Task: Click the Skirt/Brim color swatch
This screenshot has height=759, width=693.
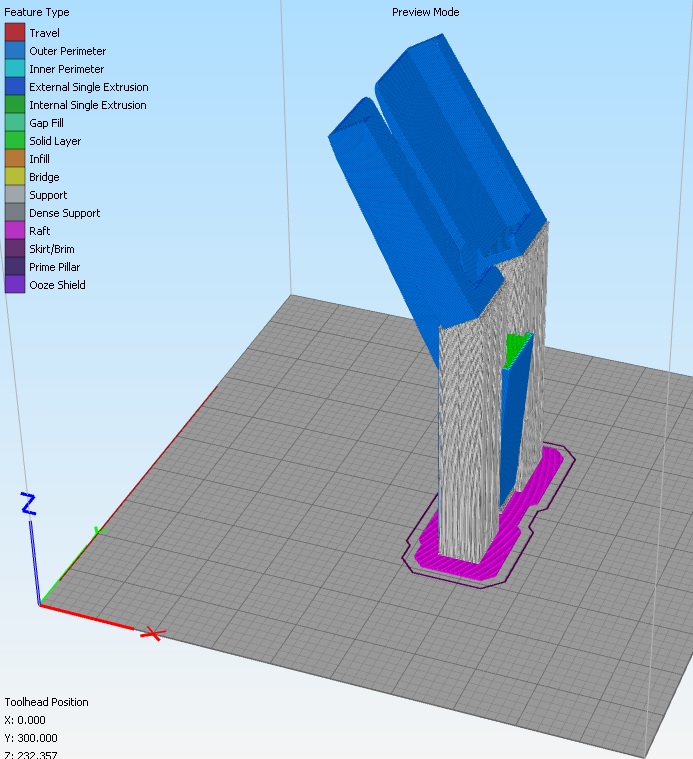Action: (x=15, y=248)
